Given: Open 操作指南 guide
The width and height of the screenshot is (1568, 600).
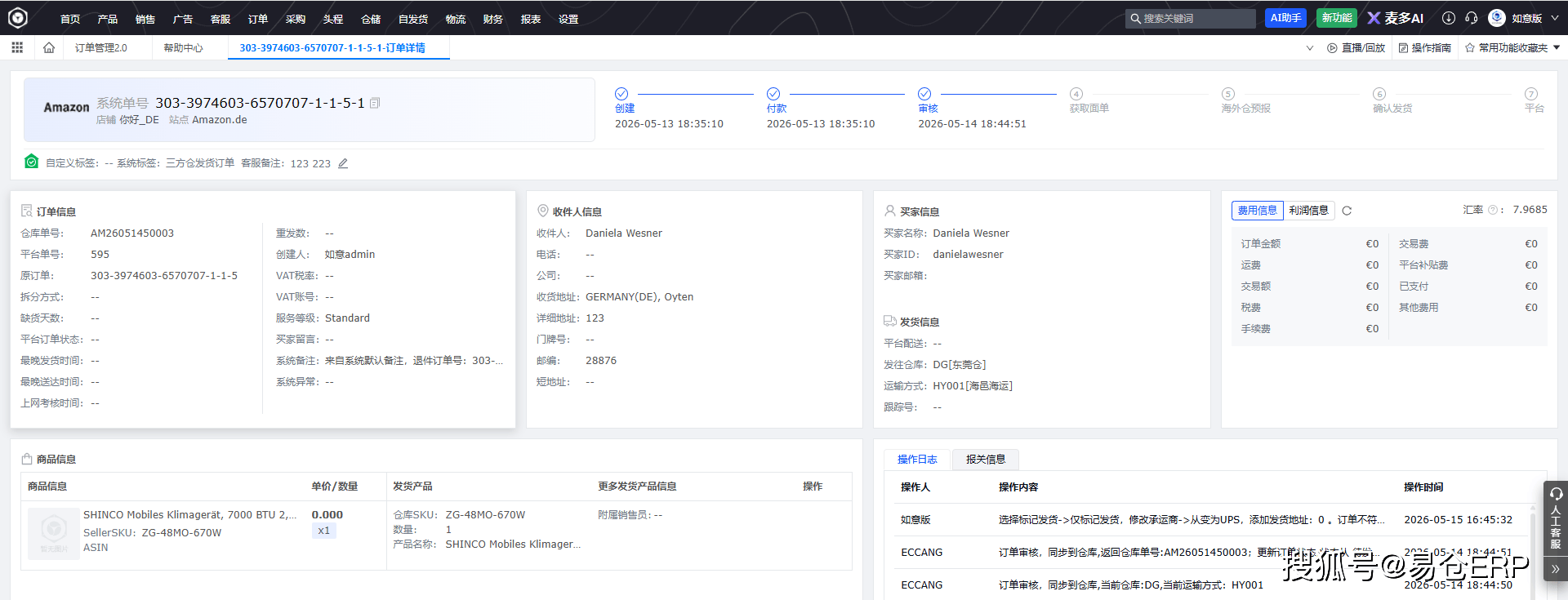Looking at the screenshot, I should [1425, 48].
